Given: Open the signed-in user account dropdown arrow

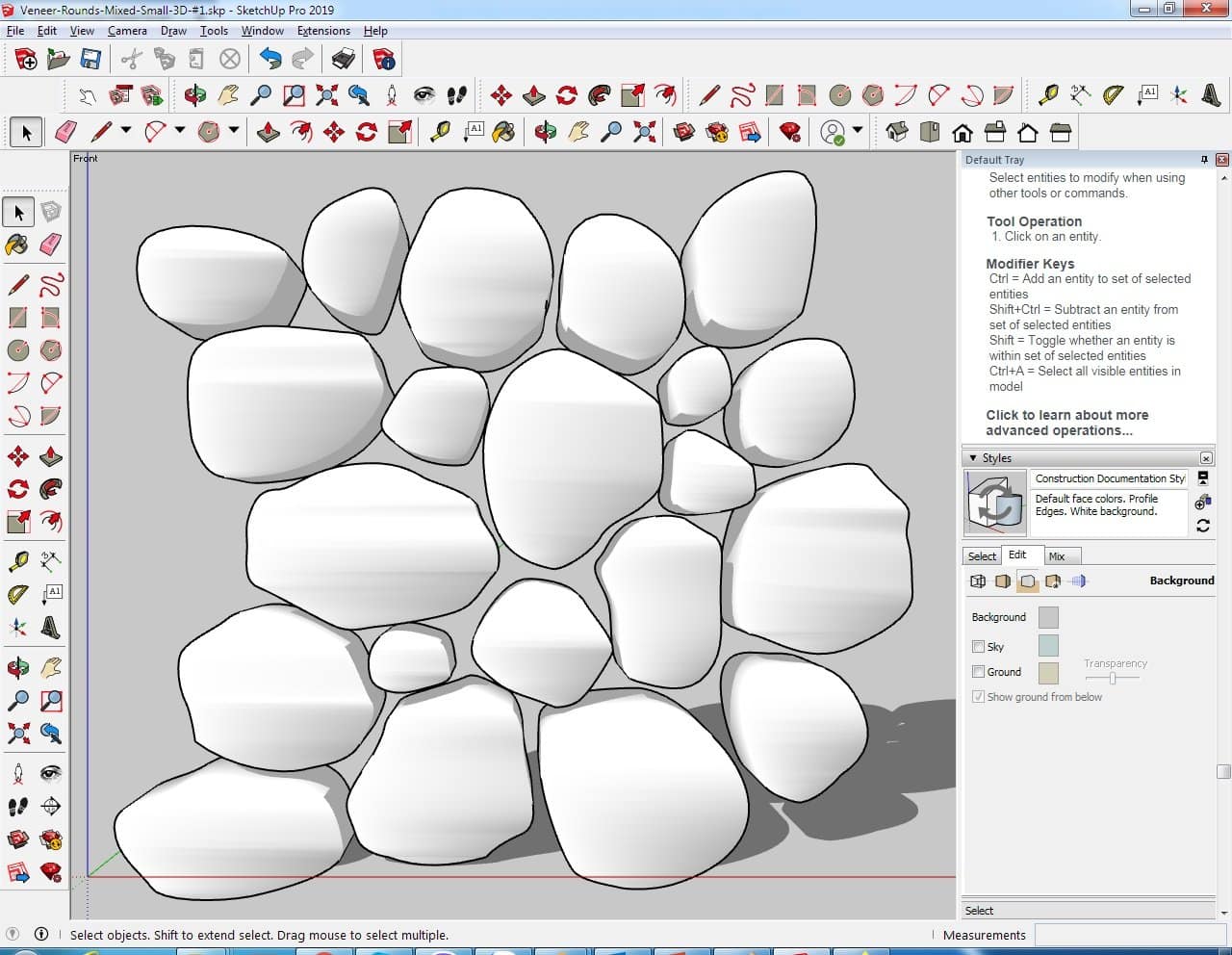Looking at the screenshot, I should pyautogui.click(x=857, y=131).
